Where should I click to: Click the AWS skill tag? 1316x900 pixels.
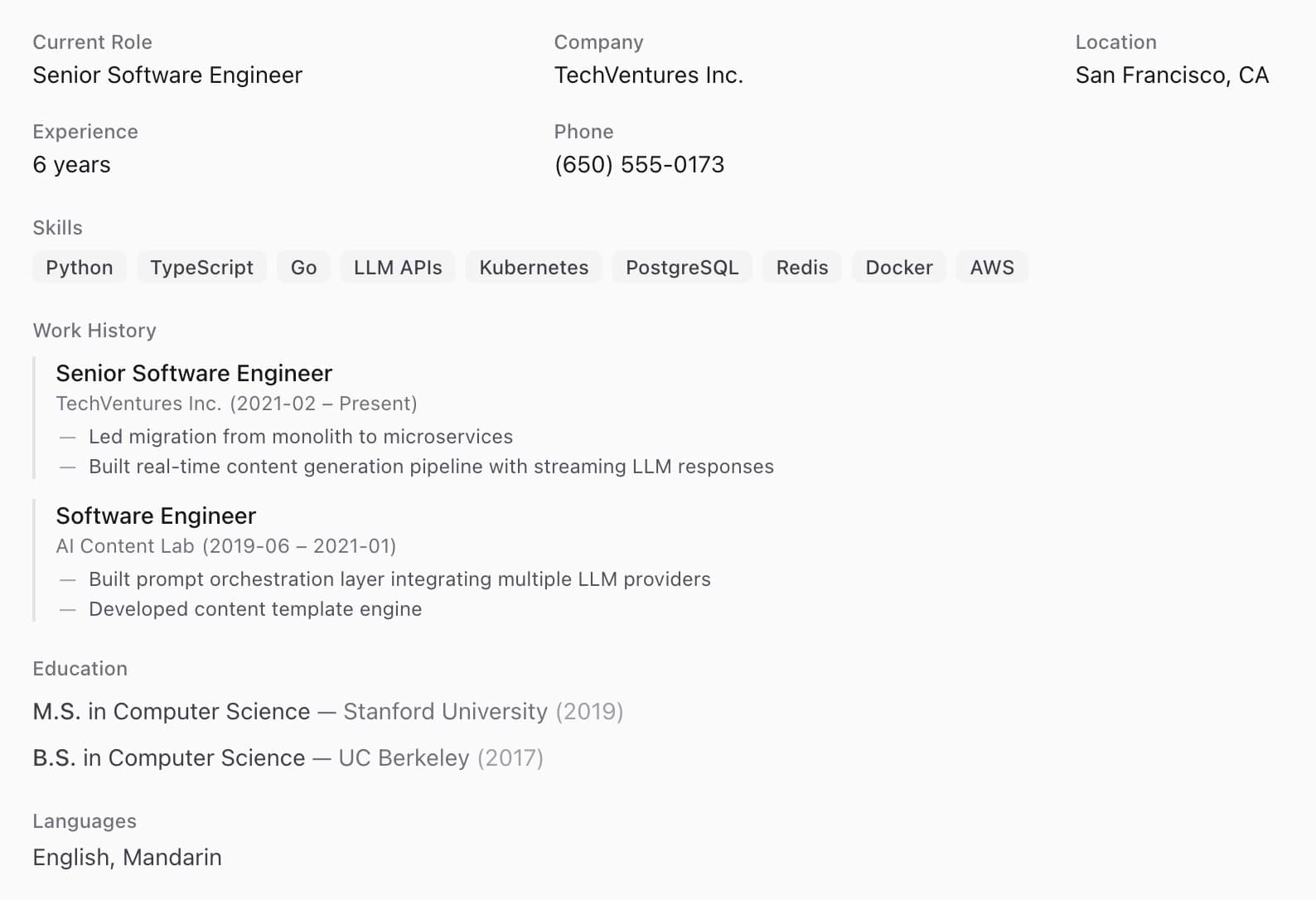992,268
